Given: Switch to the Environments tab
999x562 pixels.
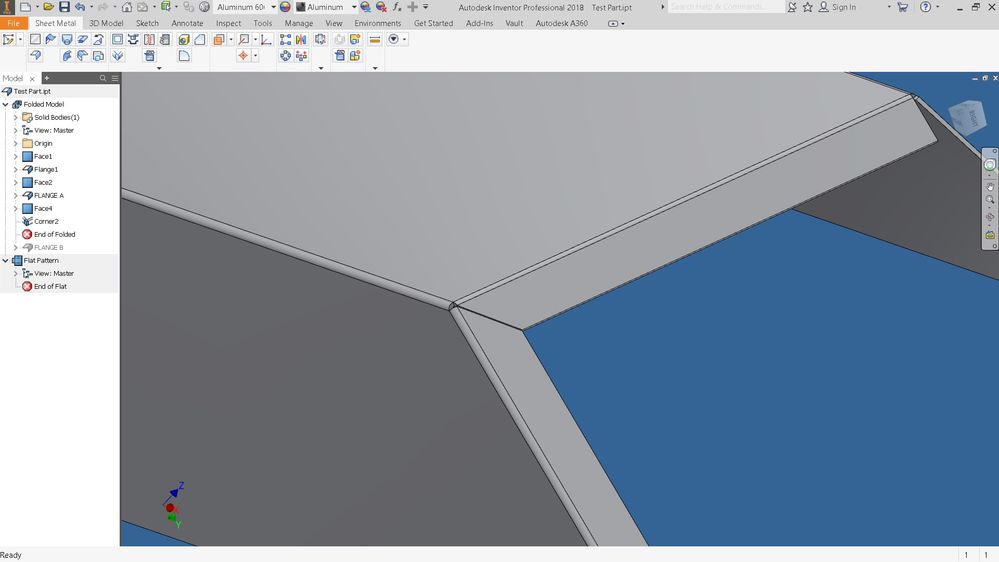Looking at the screenshot, I should pos(378,23).
